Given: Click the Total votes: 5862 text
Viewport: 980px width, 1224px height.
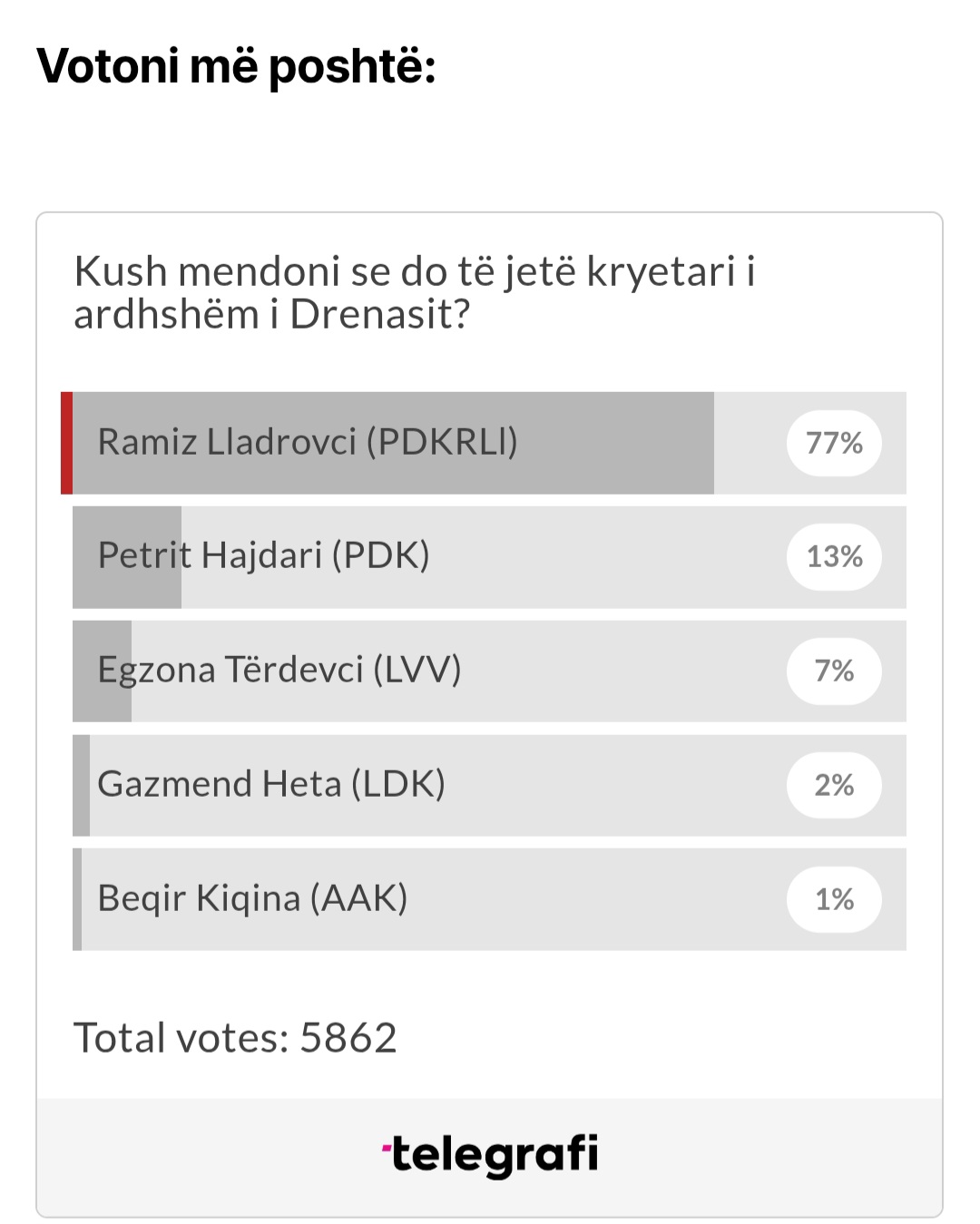Looking at the screenshot, I should [235, 1038].
